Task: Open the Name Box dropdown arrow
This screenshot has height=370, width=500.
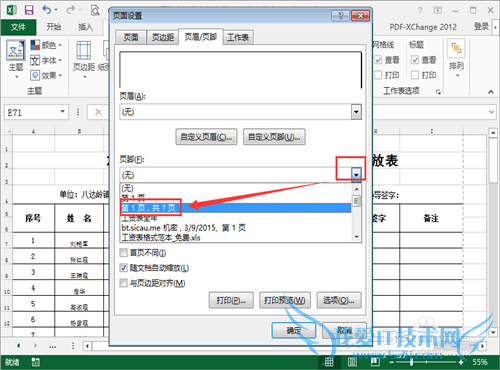Action: (x=62, y=112)
